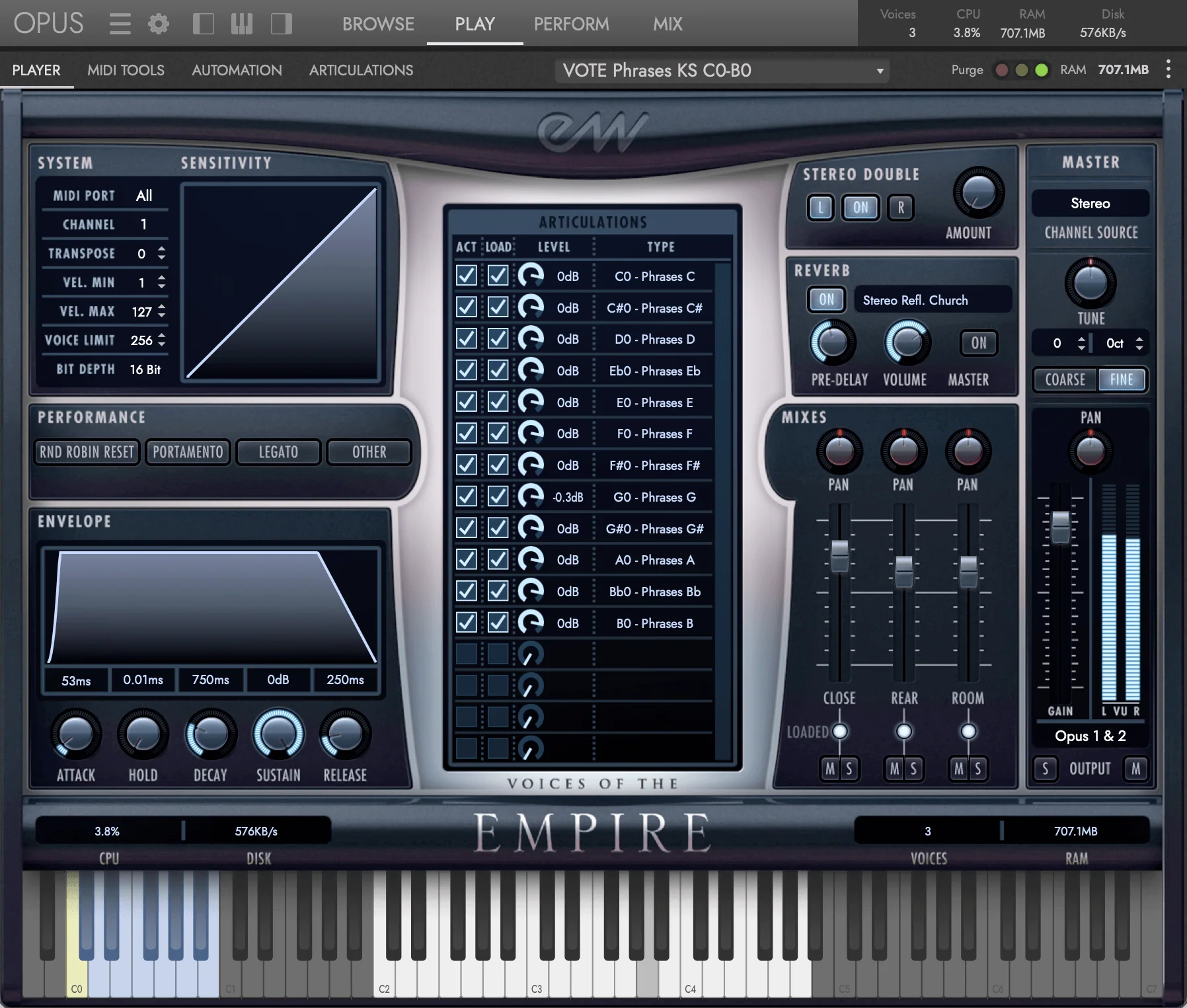Click the Close mic Pan knob
The height and width of the screenshot is (1008, 1187).
(839, 451)
